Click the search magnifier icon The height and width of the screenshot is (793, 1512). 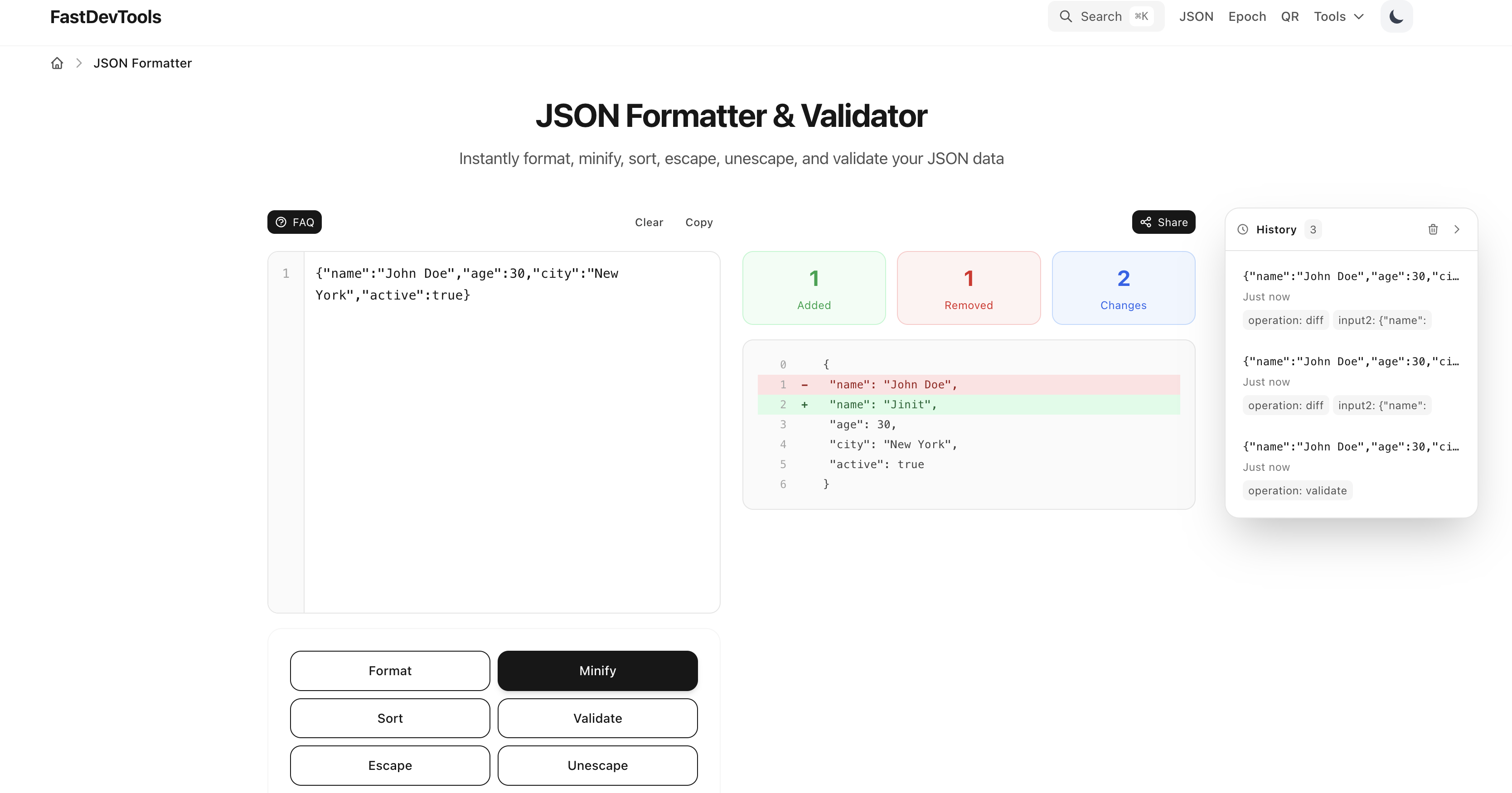[x=1065, y=16]
